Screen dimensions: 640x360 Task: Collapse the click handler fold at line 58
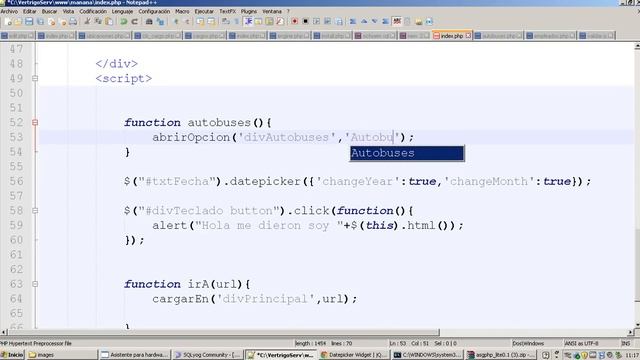tap(35, 211)
